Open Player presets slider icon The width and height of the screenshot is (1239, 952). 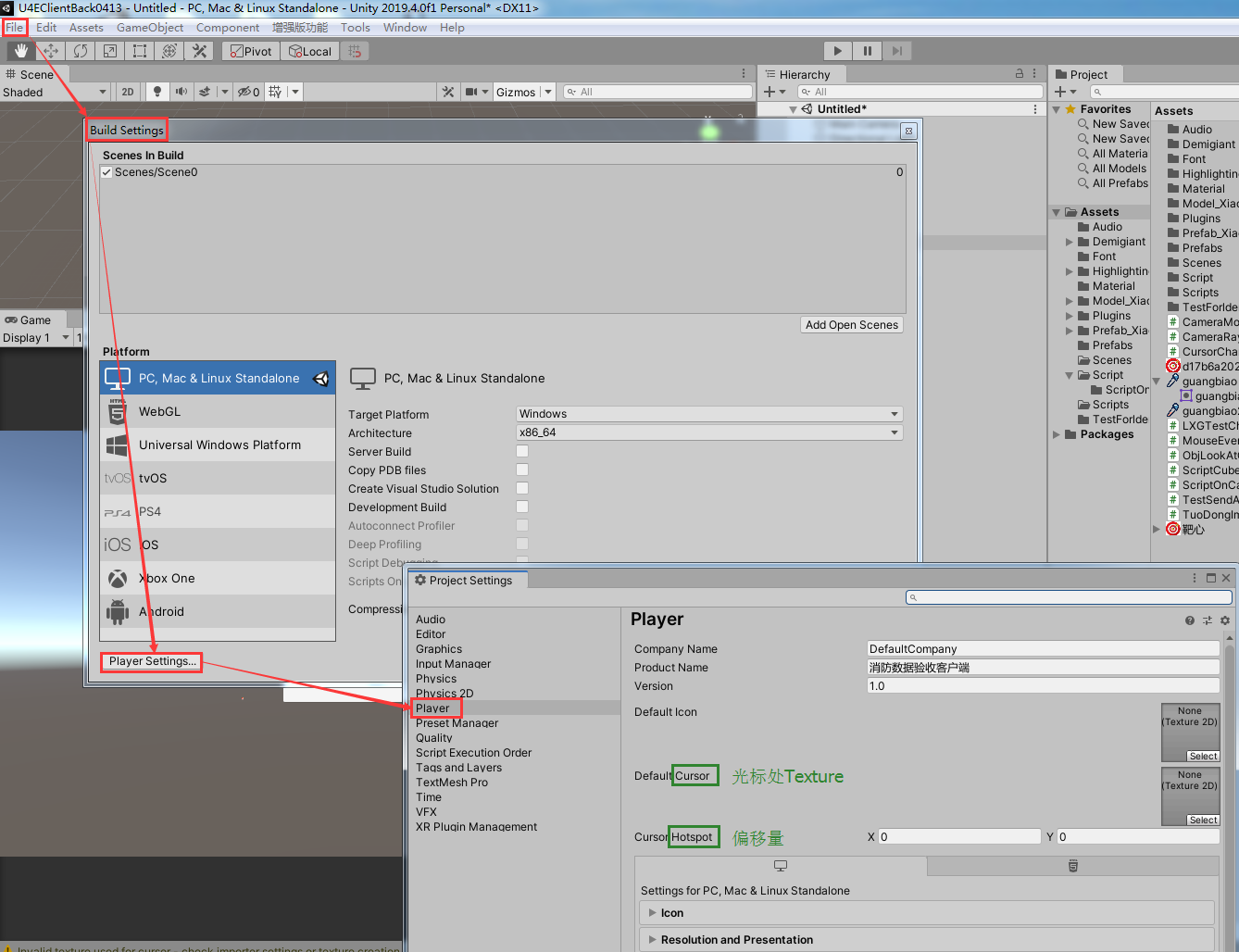coord(1208,620)
